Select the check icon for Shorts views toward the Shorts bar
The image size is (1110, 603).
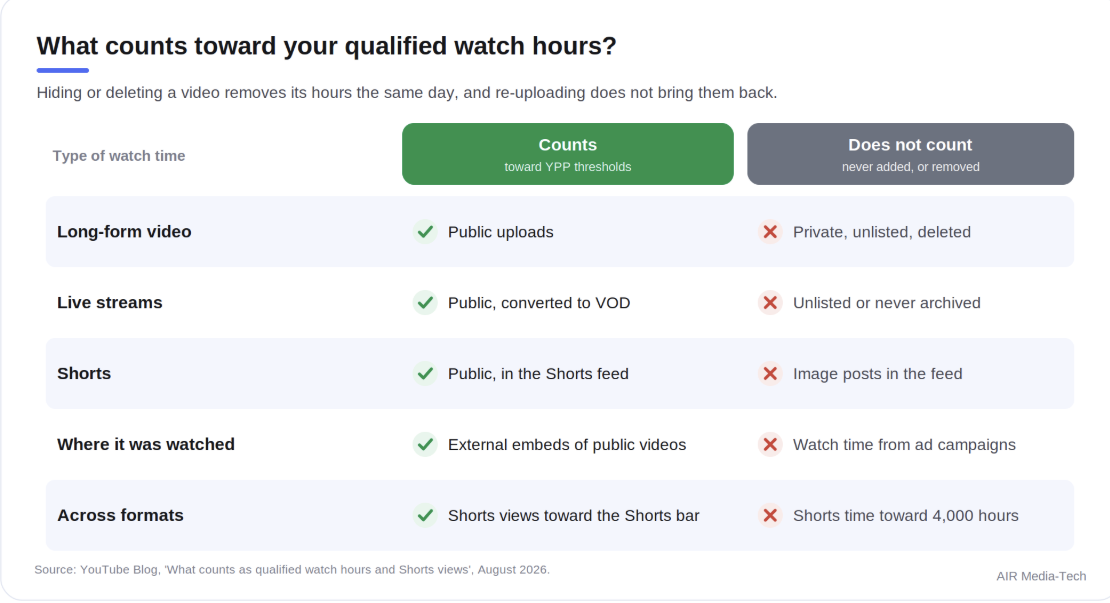(x=425, y=515)
